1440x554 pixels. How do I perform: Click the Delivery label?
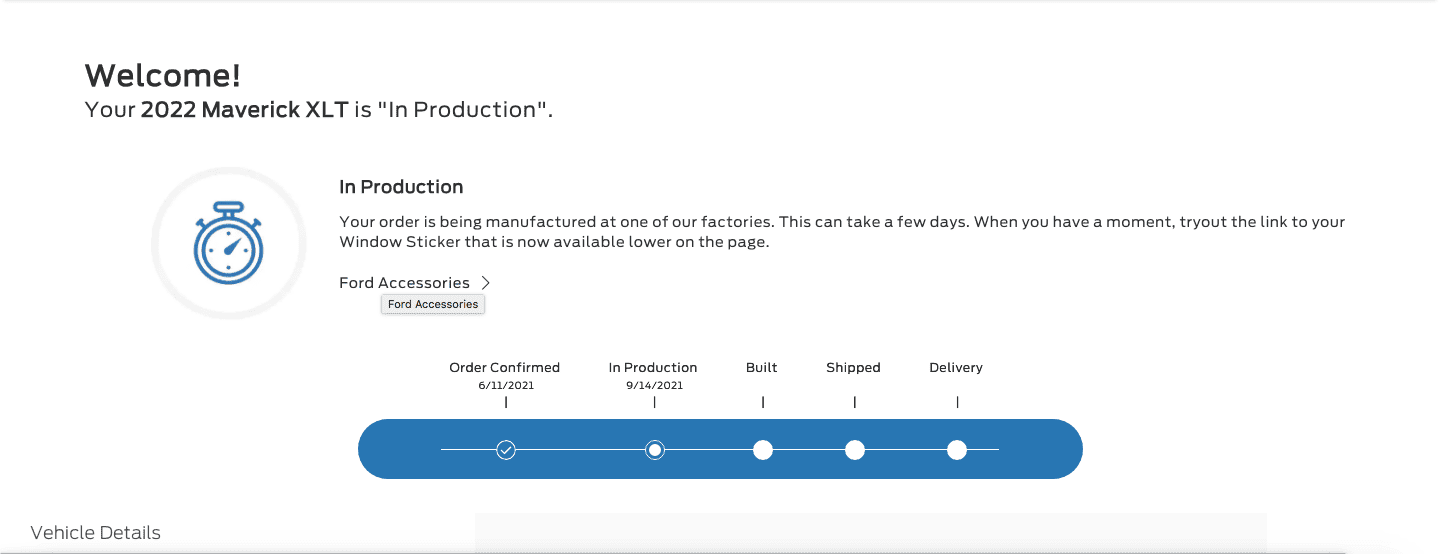[x=956, y=367]
